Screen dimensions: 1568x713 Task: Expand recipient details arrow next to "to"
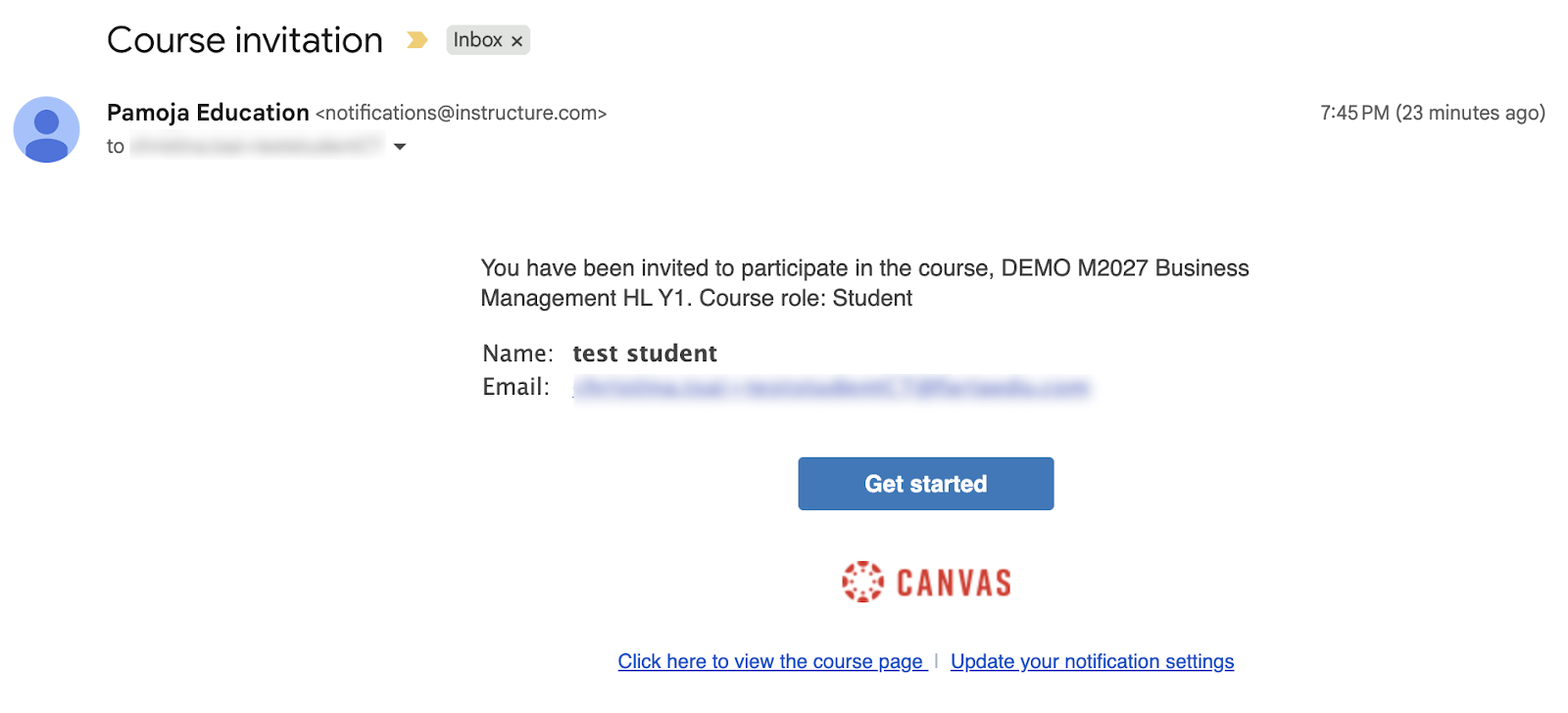pos(400,147)
